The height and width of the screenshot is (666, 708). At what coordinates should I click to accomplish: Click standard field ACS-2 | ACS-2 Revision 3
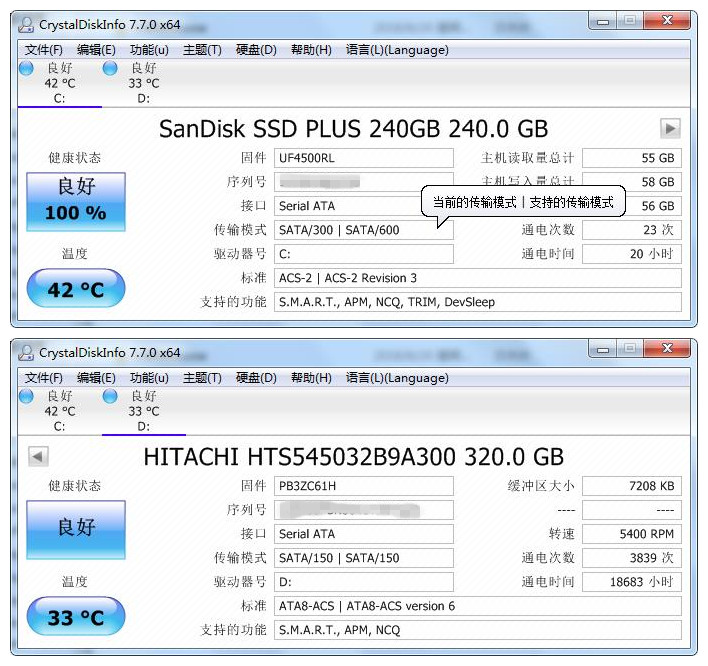[478, 278]
